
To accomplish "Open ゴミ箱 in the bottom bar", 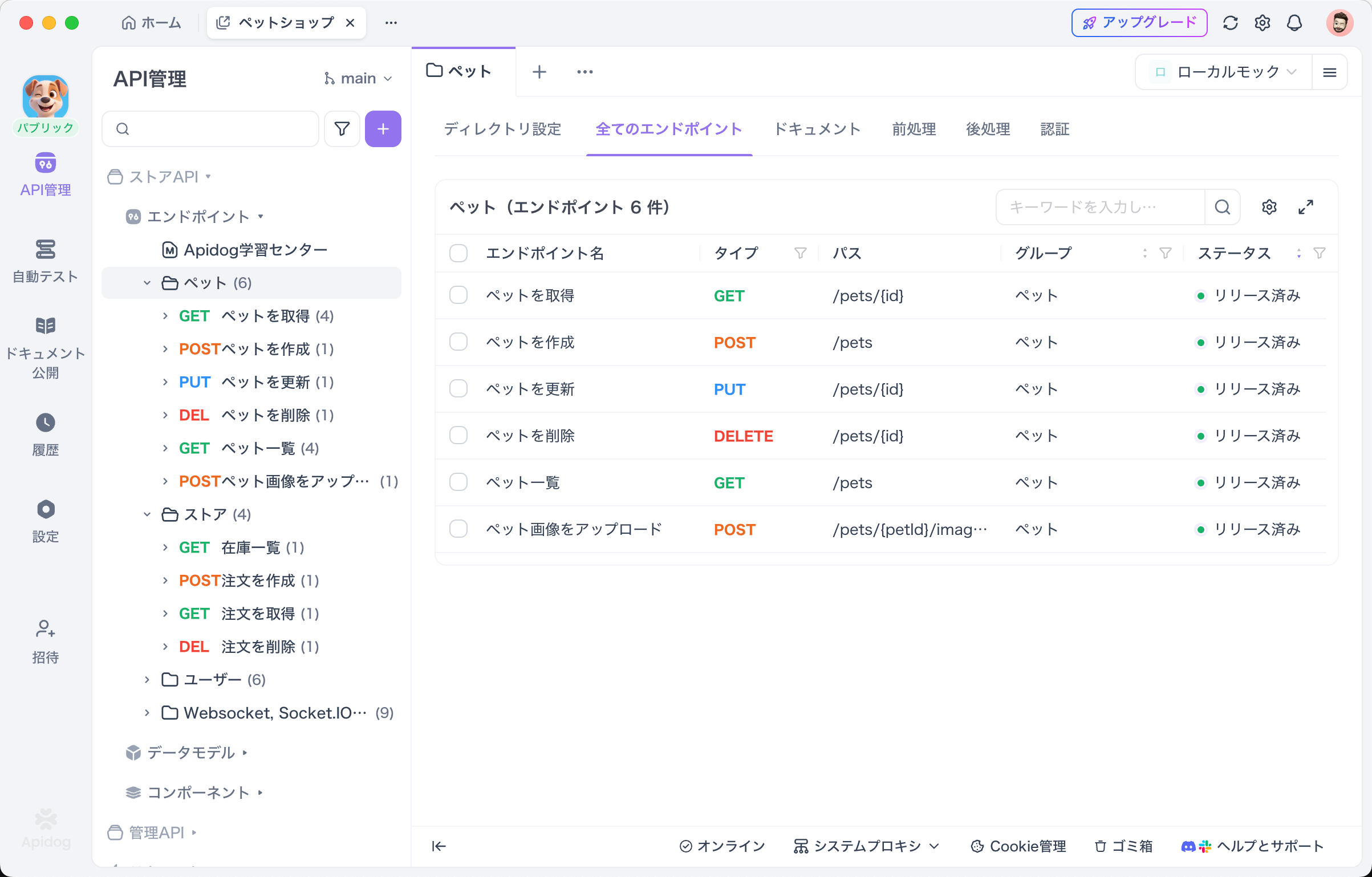I will pyautogui.click(x=1123, y=846).
